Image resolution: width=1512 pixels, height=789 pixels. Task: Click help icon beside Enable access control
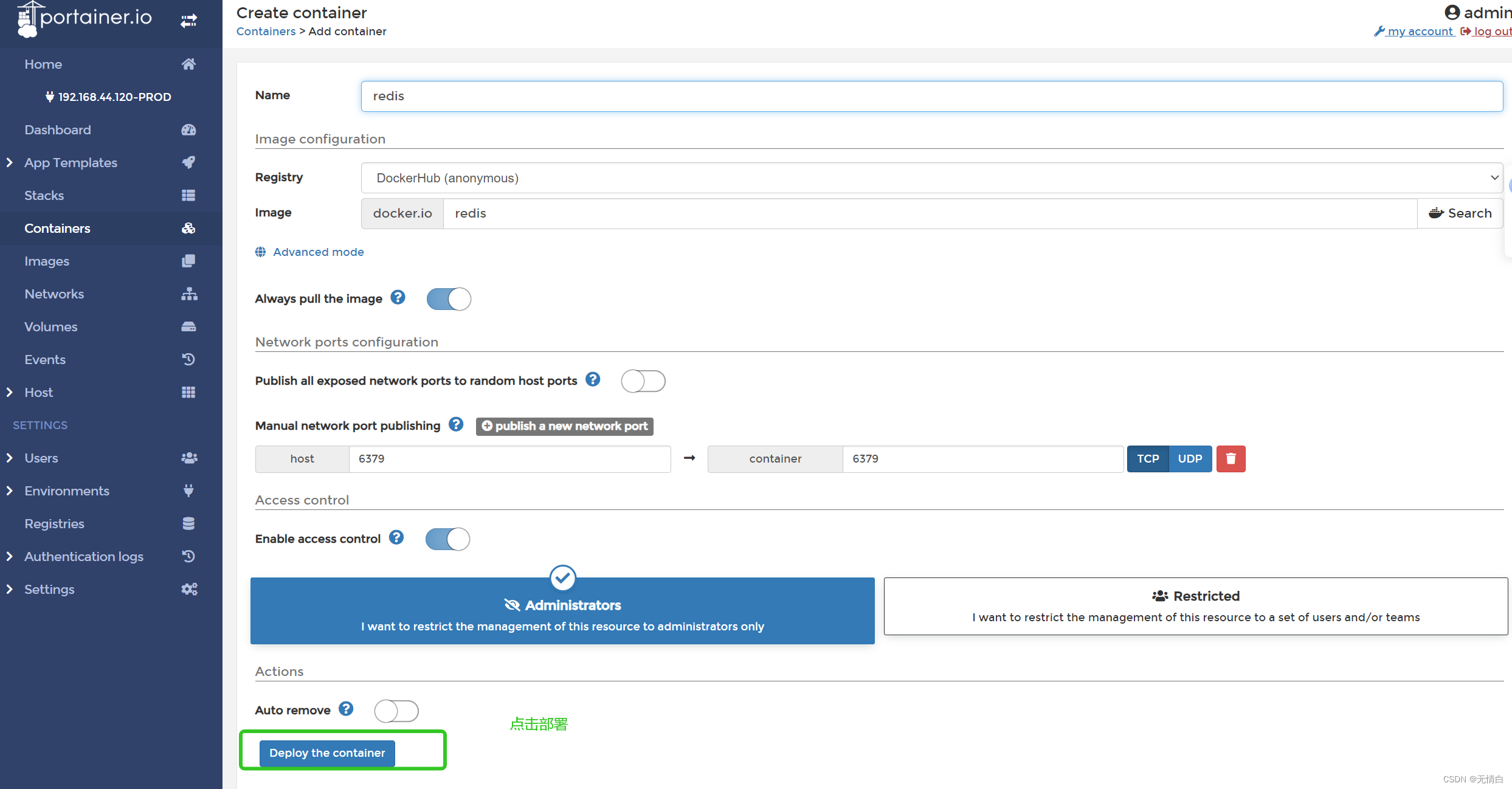pos(396,537)
